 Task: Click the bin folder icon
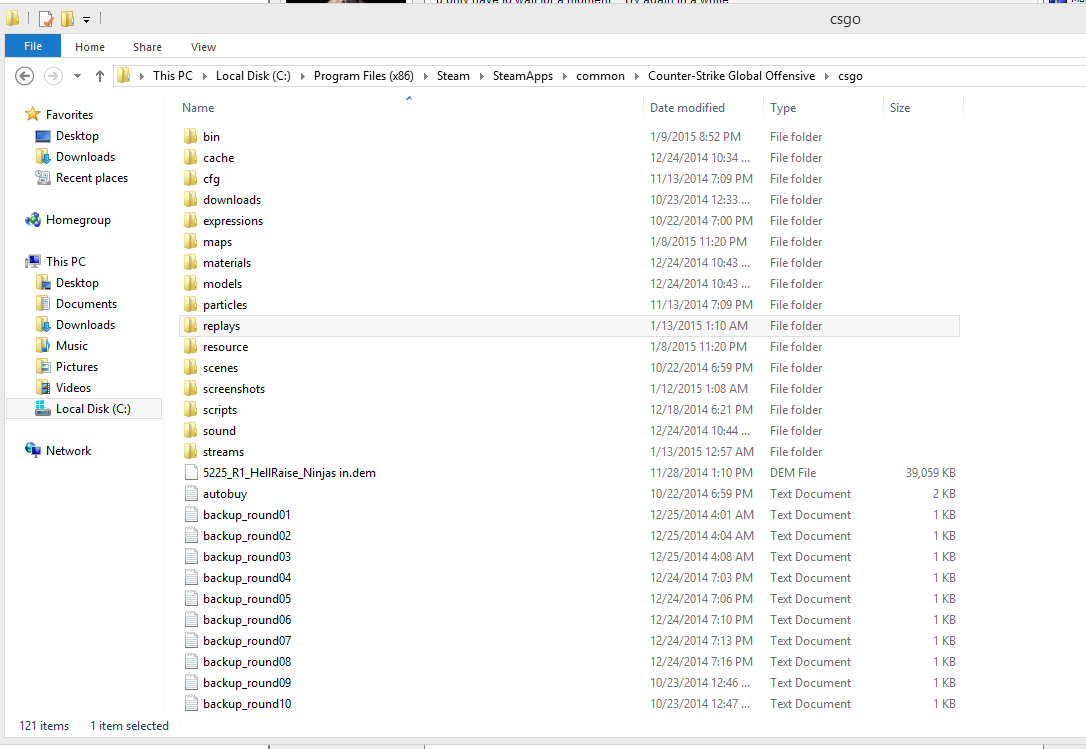pyautogui.click(x=190, y=136)
